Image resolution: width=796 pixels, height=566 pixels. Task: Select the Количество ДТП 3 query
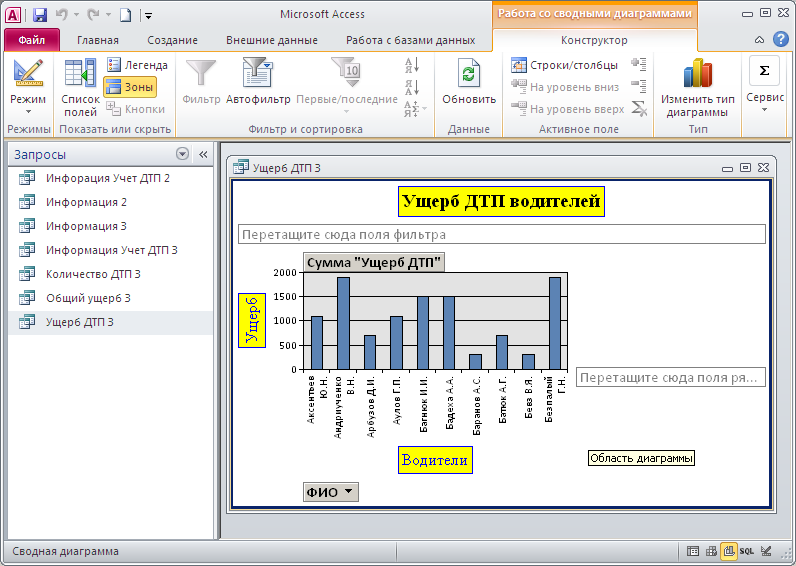tap(93, 274)
